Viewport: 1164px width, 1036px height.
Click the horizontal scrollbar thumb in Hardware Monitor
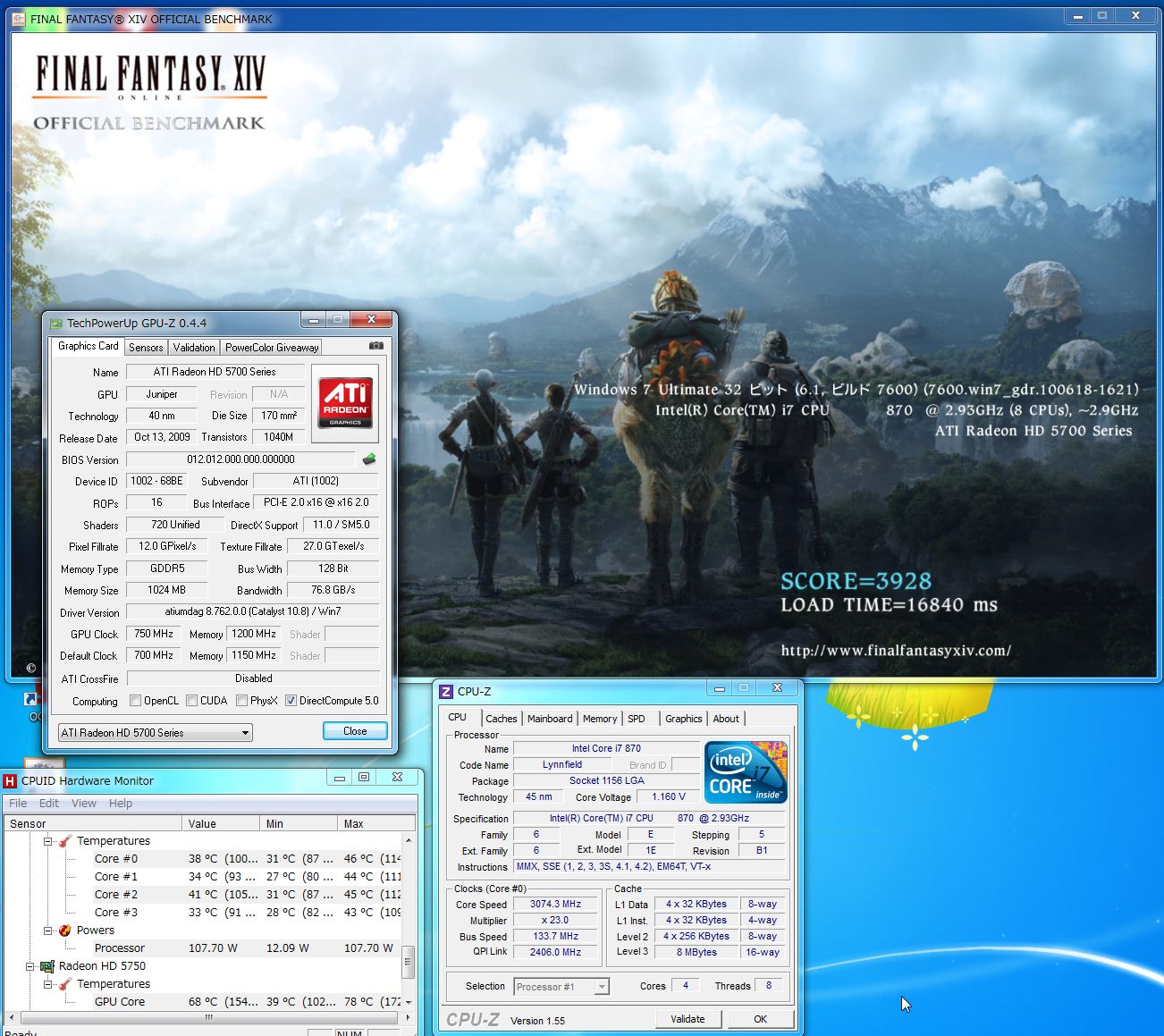point(209,1017)
